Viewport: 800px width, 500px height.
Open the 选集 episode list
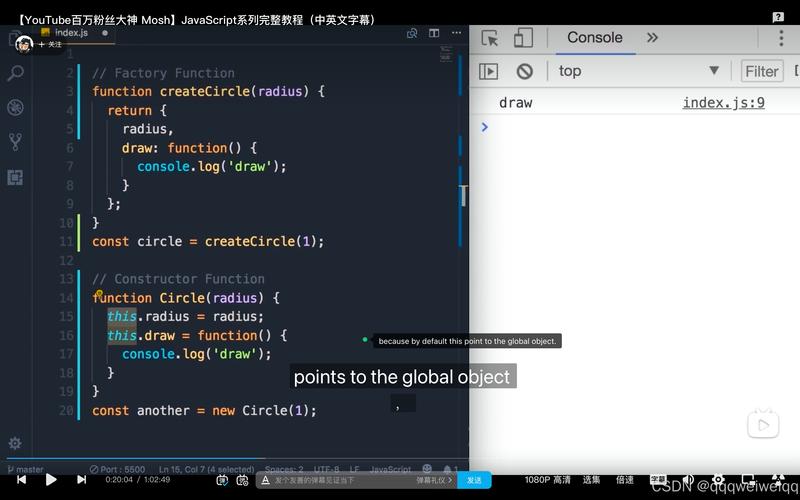click(591, 480)
